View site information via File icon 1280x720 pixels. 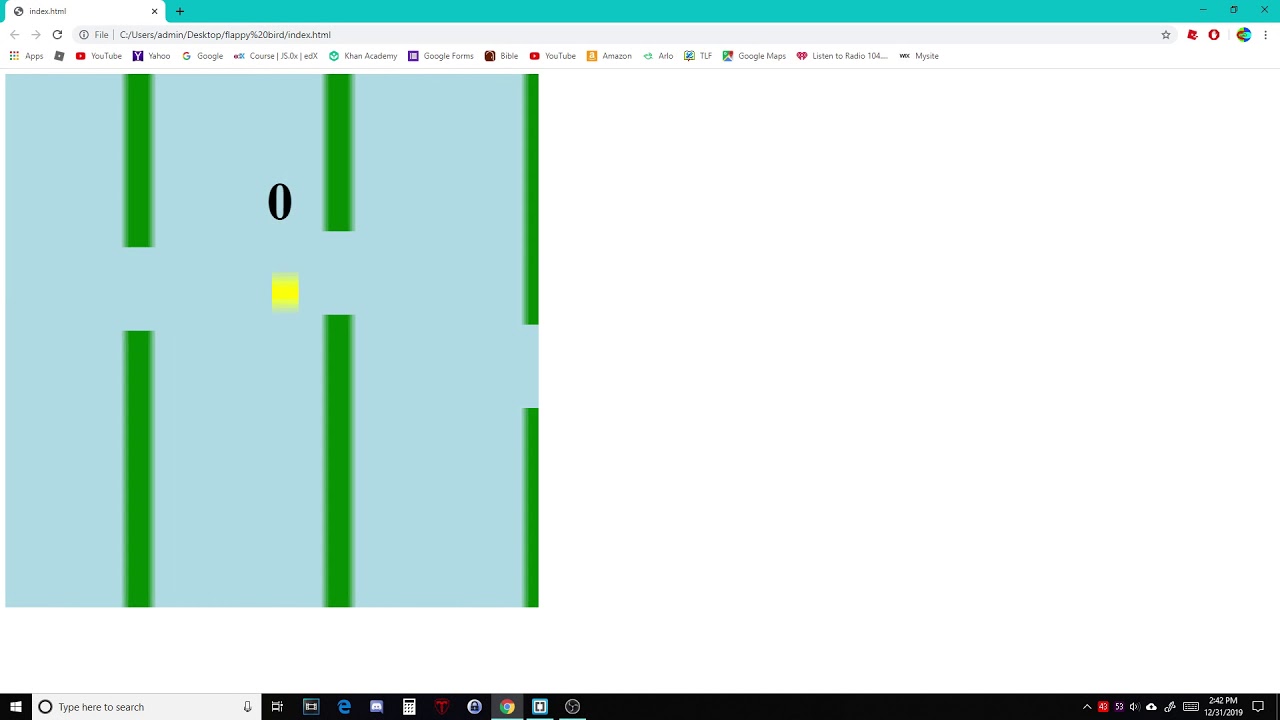94,34
